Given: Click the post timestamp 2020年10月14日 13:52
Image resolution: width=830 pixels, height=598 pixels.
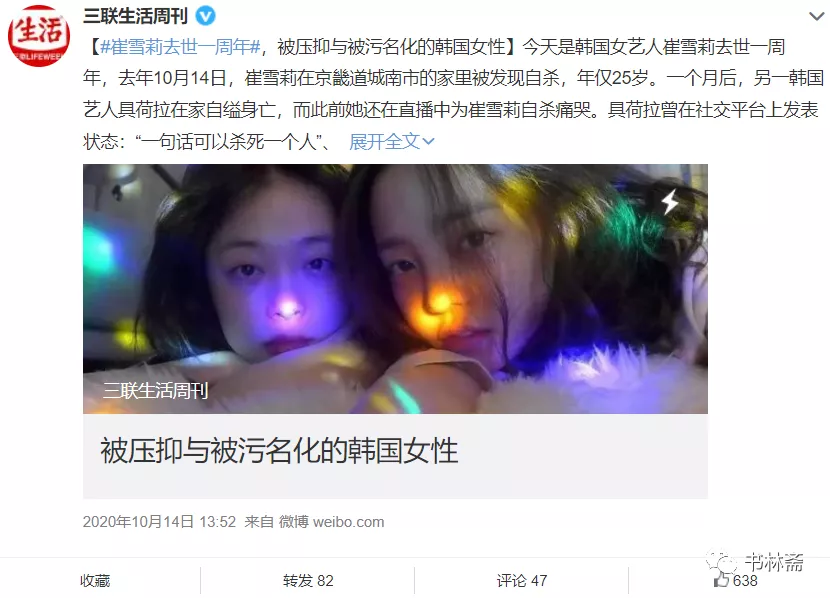Looking at the screenshot, I should pyautogui.click(x=159, y=522).
